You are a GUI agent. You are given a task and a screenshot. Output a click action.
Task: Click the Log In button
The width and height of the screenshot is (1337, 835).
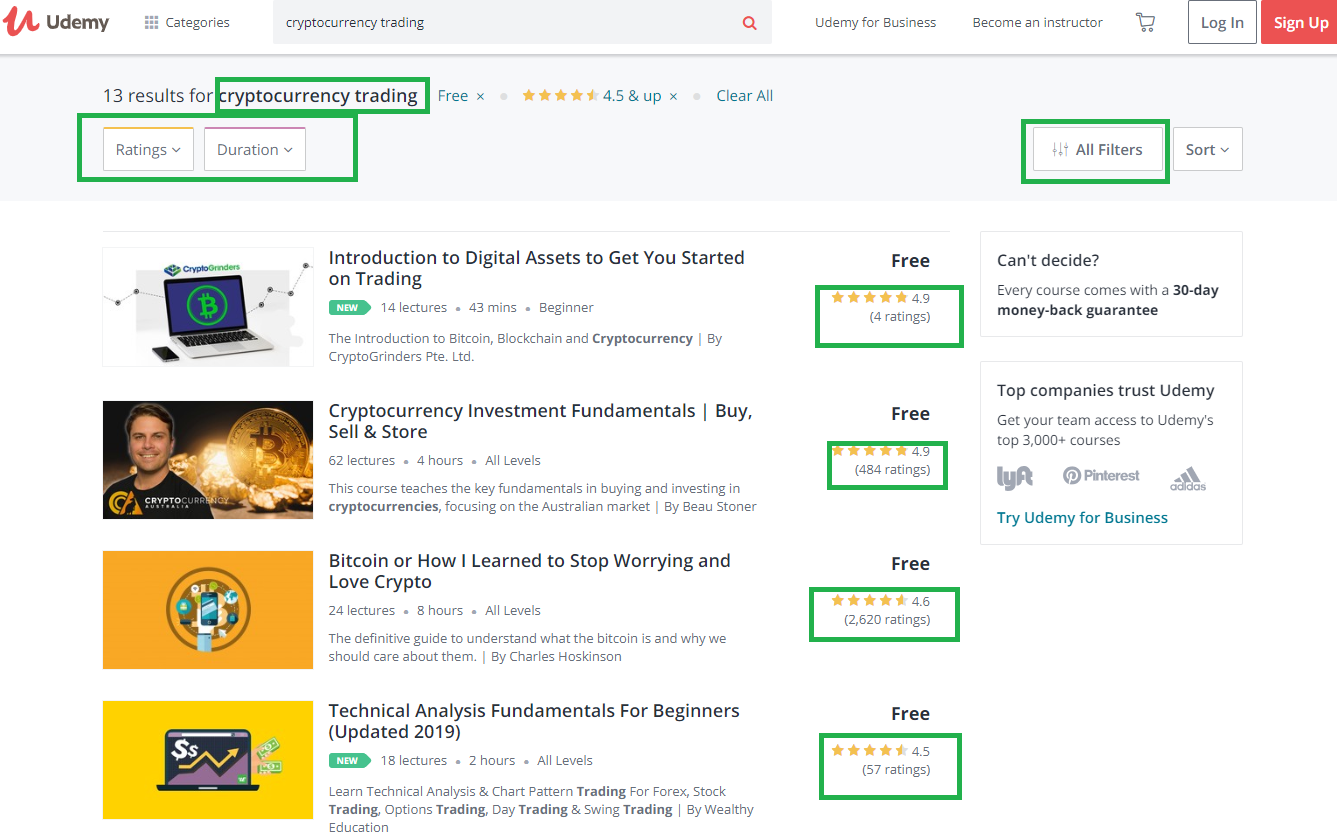[x=1222, y=22]
